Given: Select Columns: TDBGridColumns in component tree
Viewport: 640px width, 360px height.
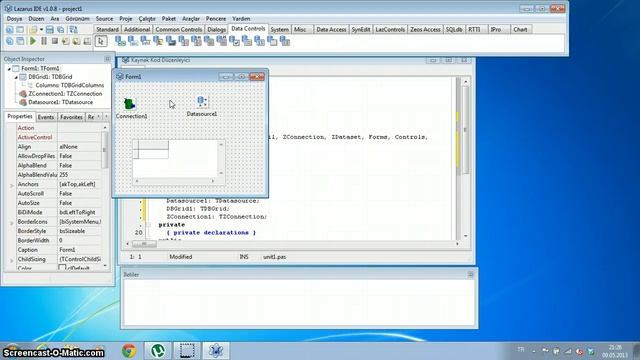Looking at the screenshot, I should (70, 85).
